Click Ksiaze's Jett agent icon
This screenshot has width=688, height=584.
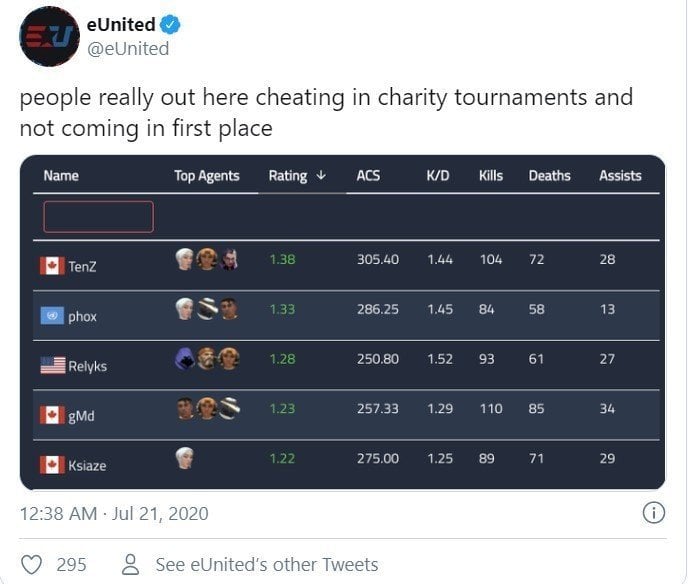(x=185, y=458)
